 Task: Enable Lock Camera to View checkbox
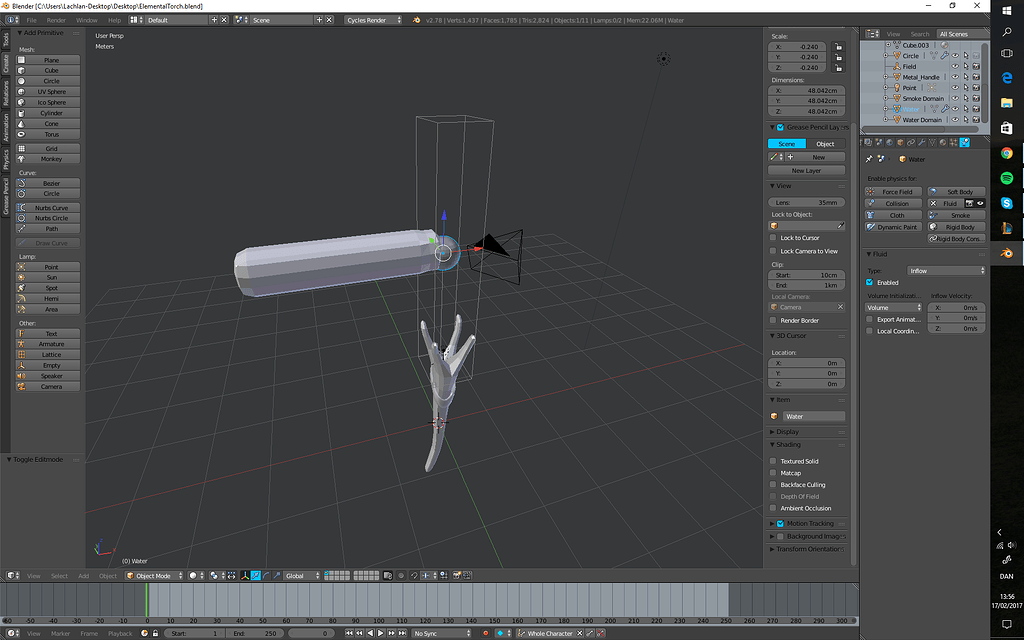(773, 251)
